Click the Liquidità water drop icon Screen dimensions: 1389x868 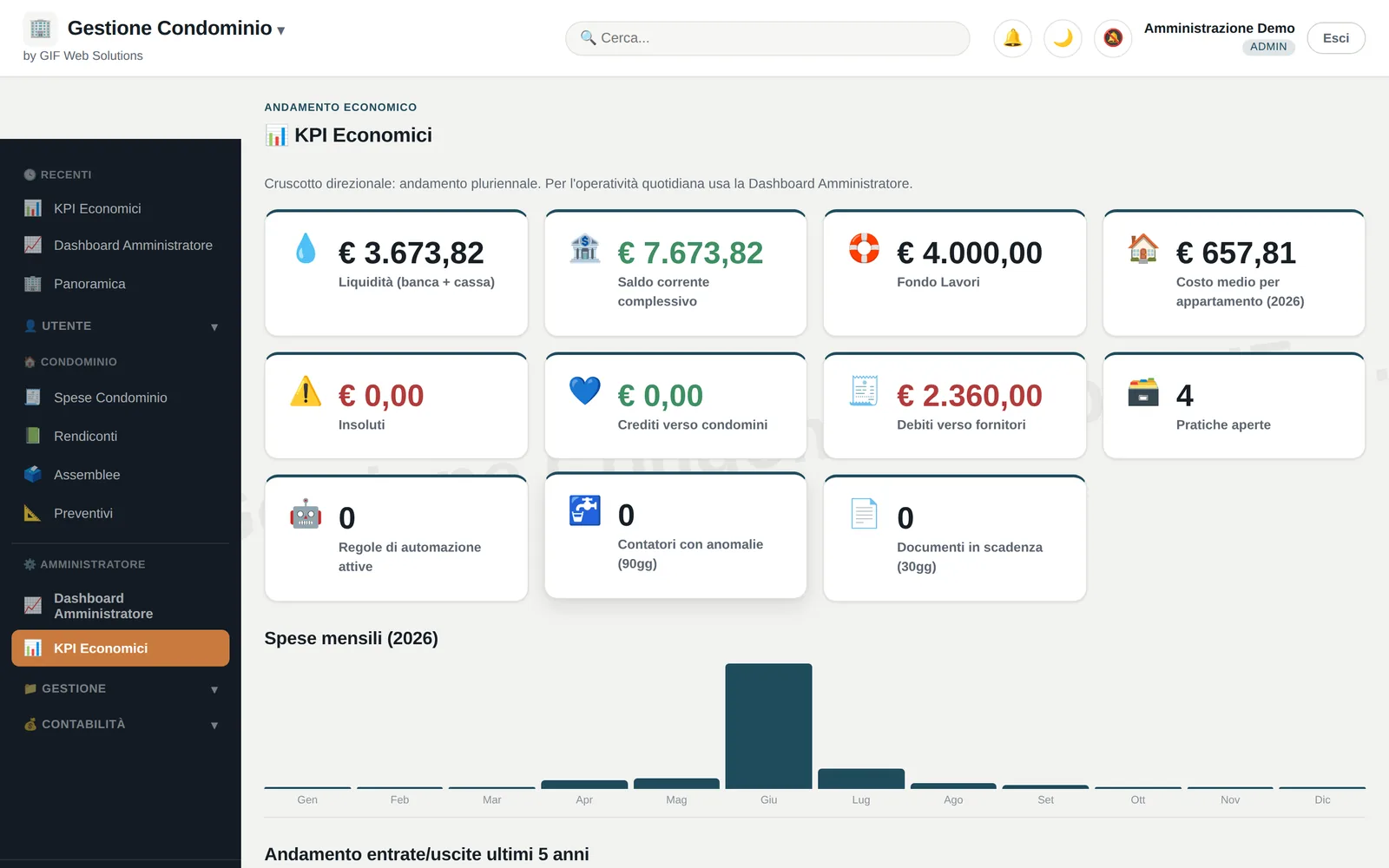pyautogui.click(x=306, y=248)
